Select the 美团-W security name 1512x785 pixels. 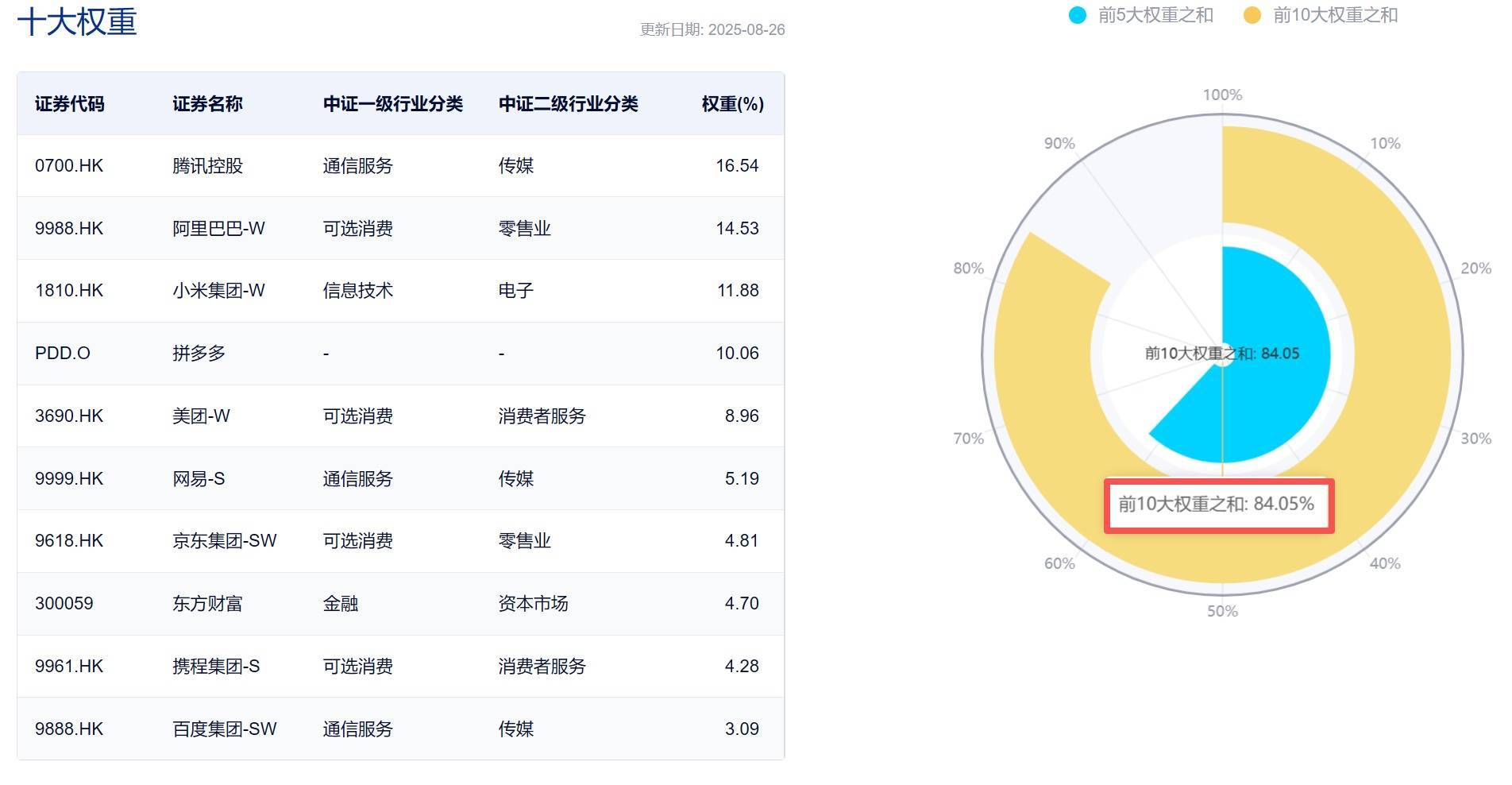pyautogui.click(x=201, y=416)
